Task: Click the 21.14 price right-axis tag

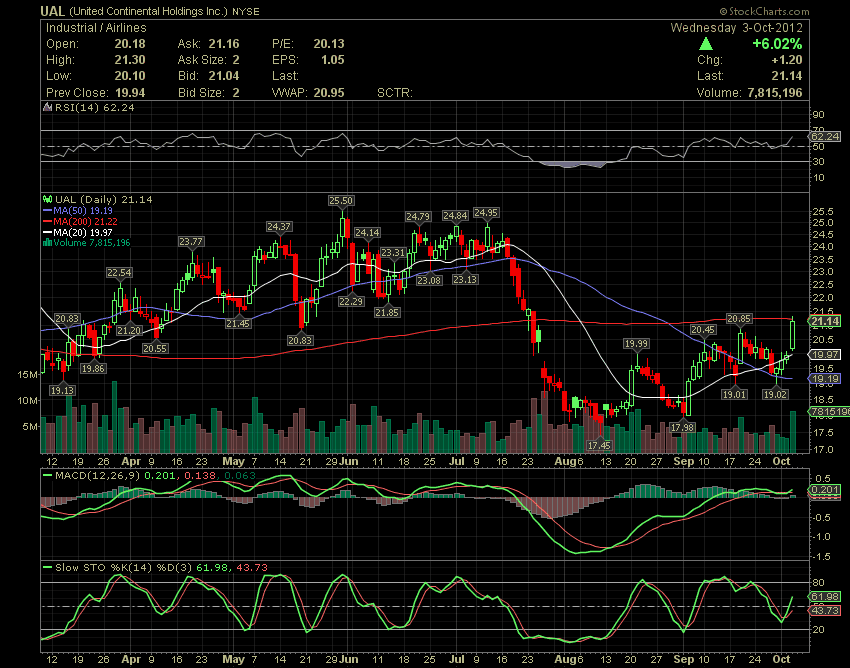Action: (825, 322)
